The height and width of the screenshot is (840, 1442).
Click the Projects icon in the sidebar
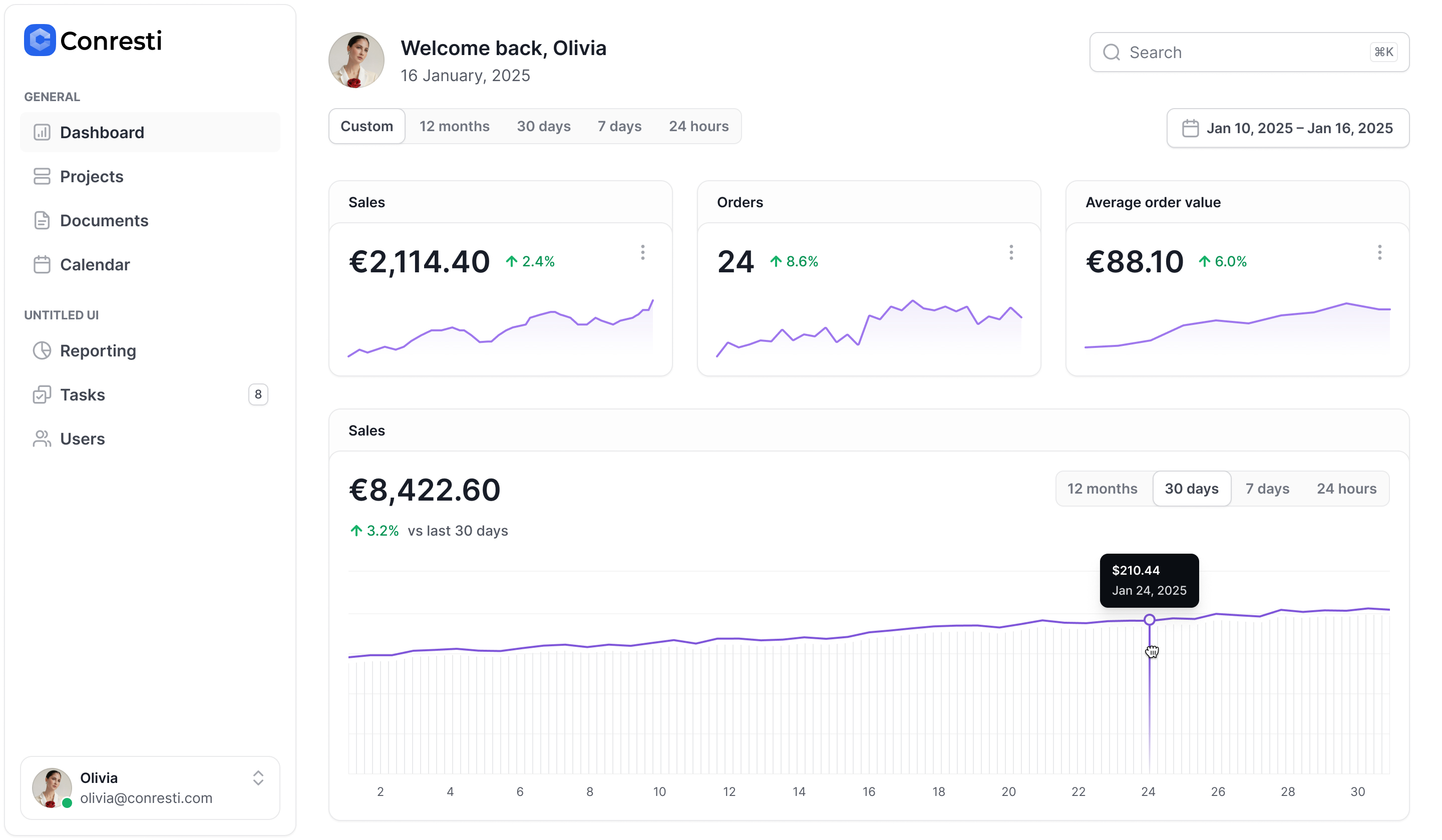click(x=41, y=176)
